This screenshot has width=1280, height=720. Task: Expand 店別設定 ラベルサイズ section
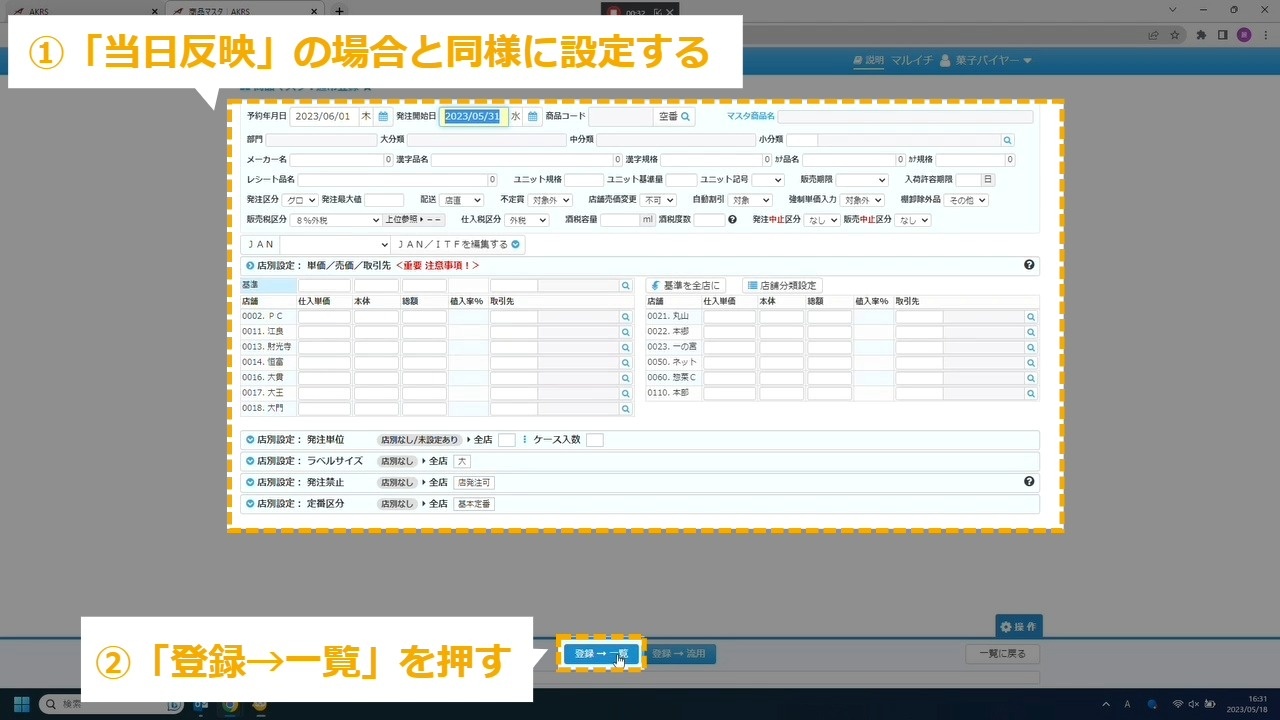click(250, 461)
